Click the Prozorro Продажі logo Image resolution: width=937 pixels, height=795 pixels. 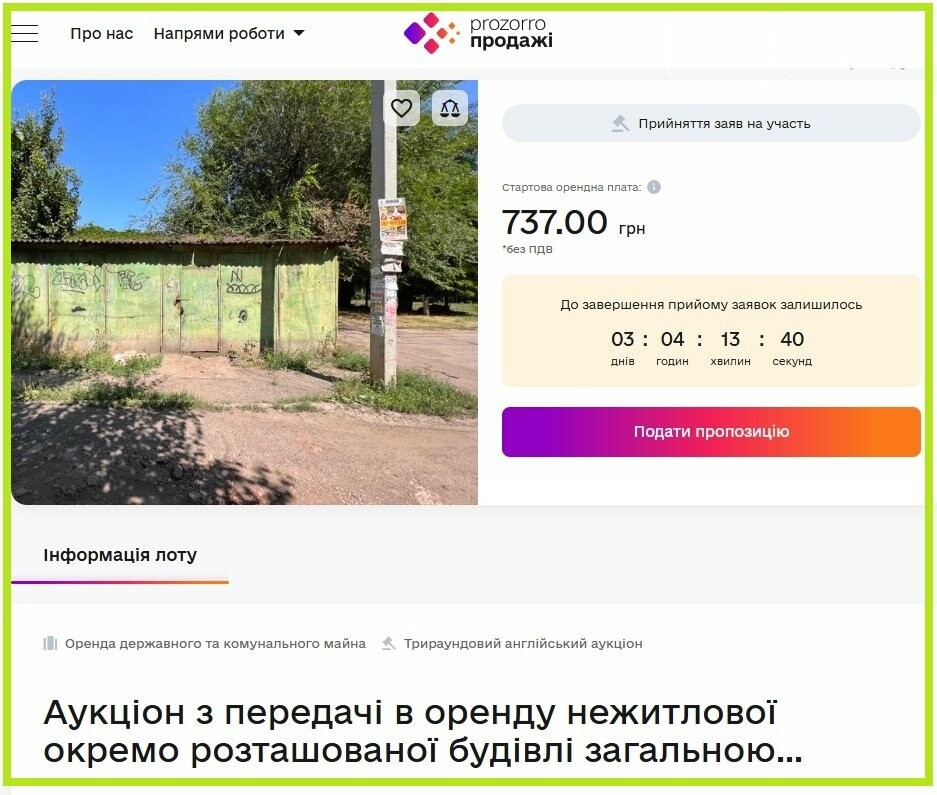477,33
